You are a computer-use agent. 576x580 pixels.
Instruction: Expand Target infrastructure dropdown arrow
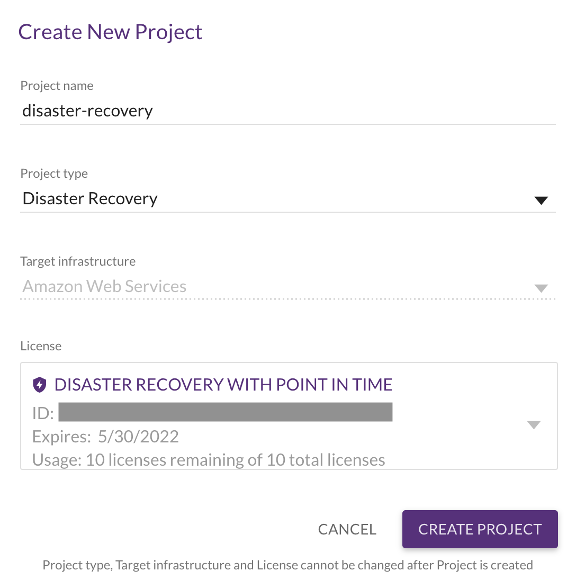[541, 288]
